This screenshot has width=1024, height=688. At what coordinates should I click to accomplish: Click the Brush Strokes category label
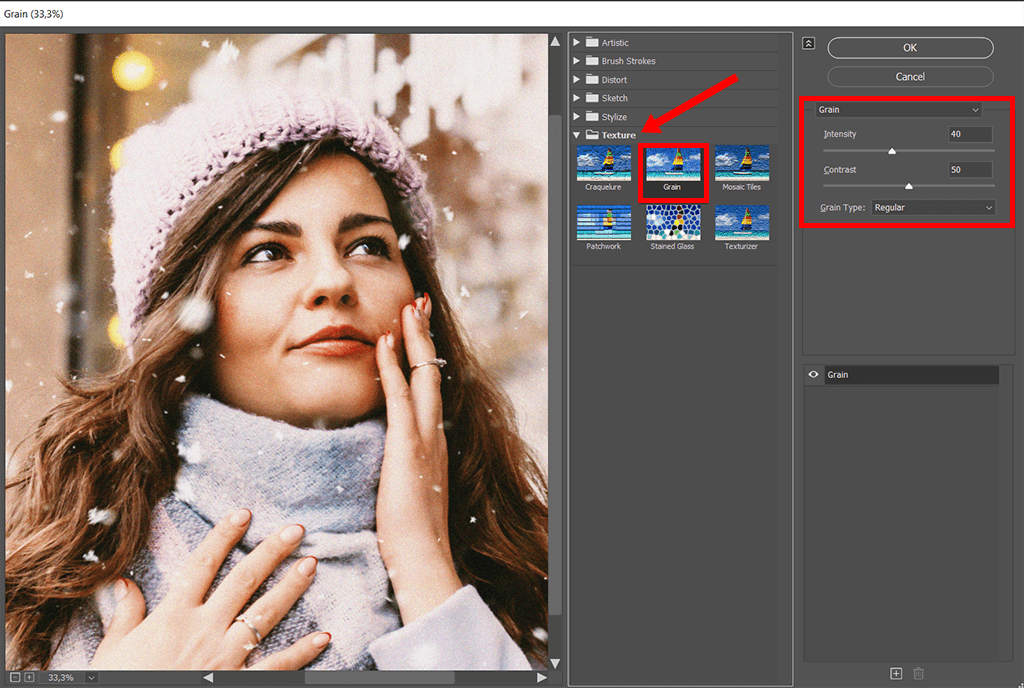(x=628, y=61)
